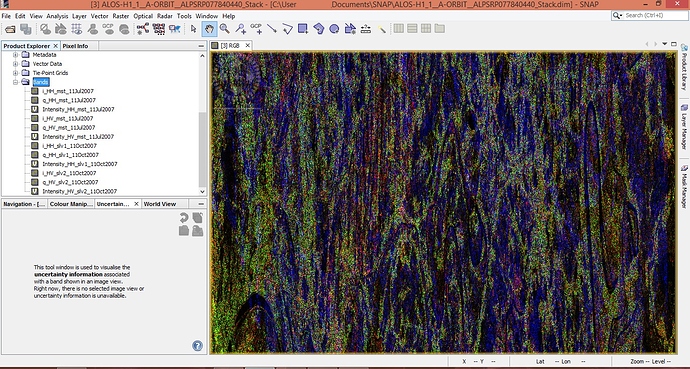
Task: Expand the Vector Data folder node
Action: 15,64
